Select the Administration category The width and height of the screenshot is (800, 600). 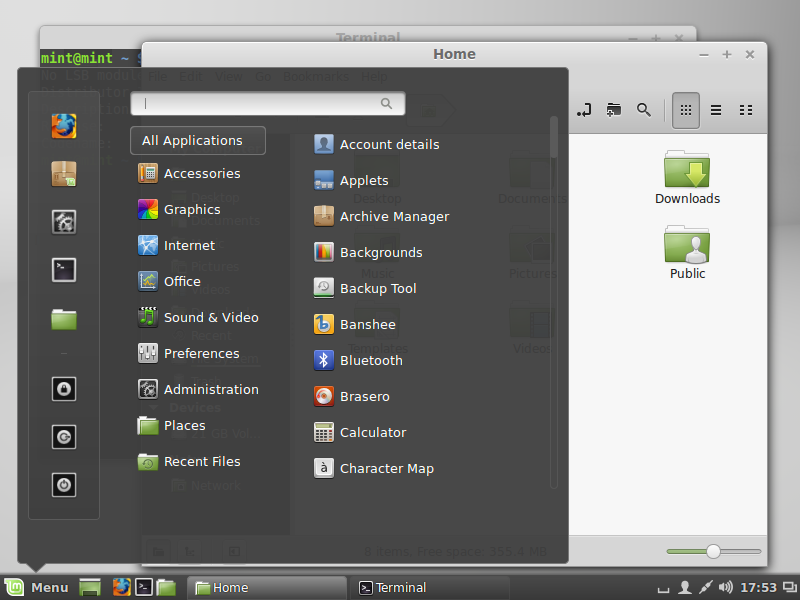coord(198,389)
